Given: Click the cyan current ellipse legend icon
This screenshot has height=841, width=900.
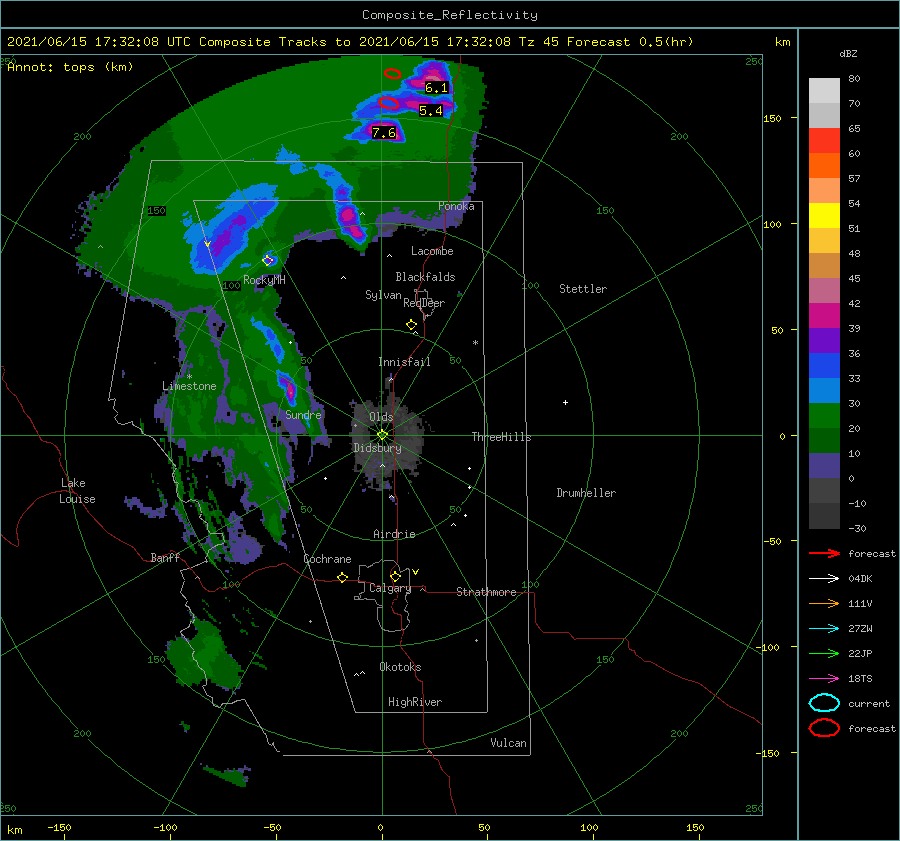Looking at the screenshot, I should 824,703.
